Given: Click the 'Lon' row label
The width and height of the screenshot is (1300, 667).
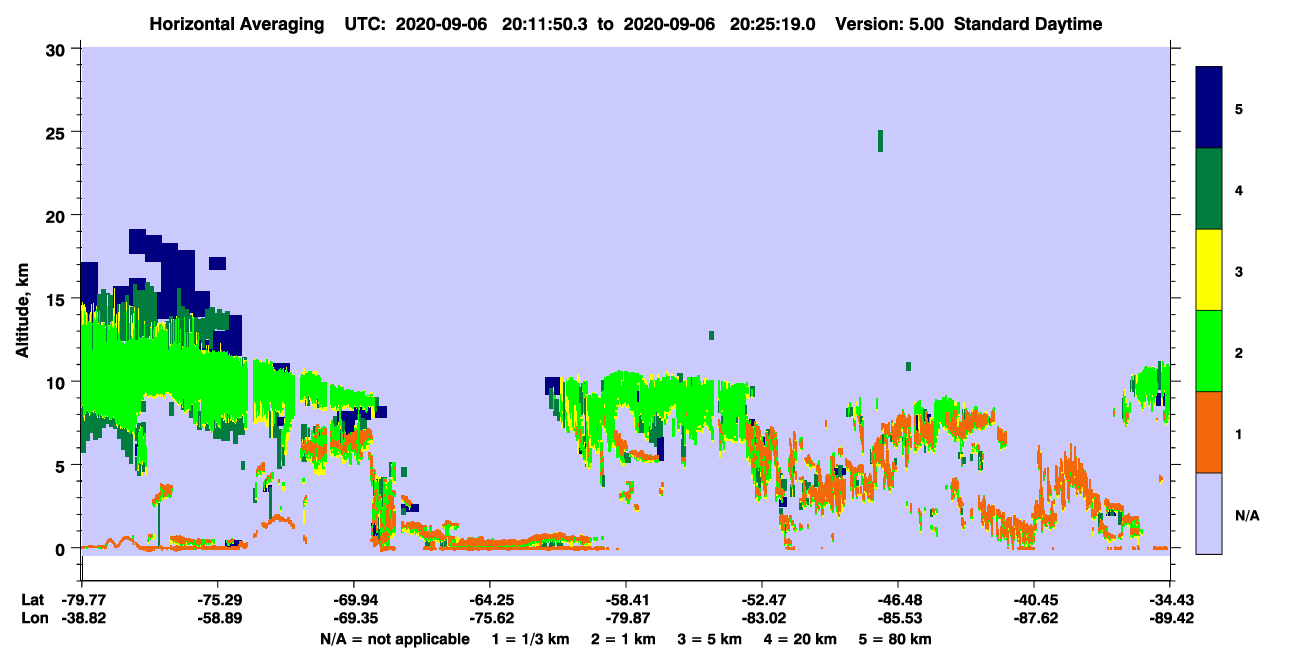Looking at the screenshot, I should point(33,618).
